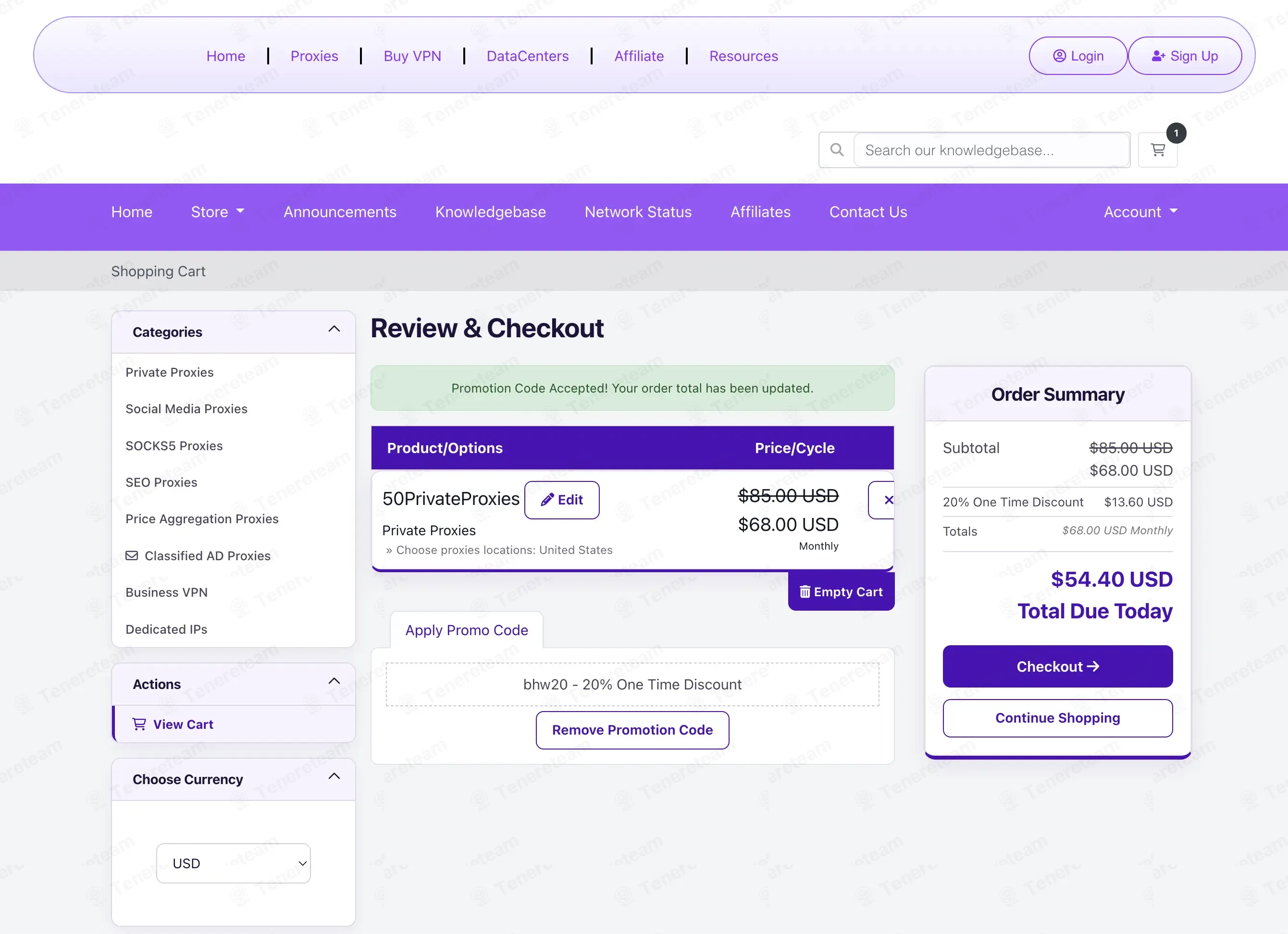This screenshot has height=934, width=1288.
Task: Expand the Account menu
Action: click(x=1140, y=212)
